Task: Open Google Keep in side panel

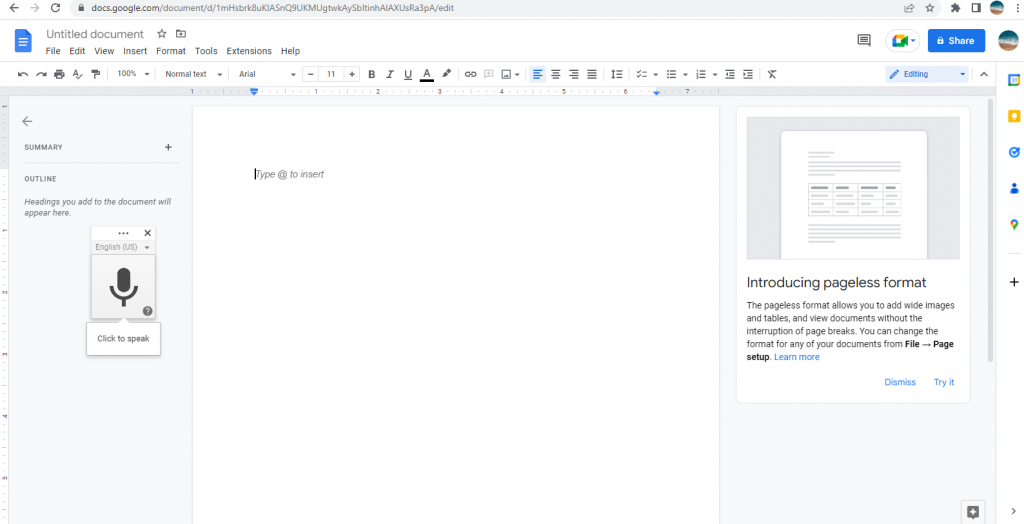Action: click(x=1014, y=116)
